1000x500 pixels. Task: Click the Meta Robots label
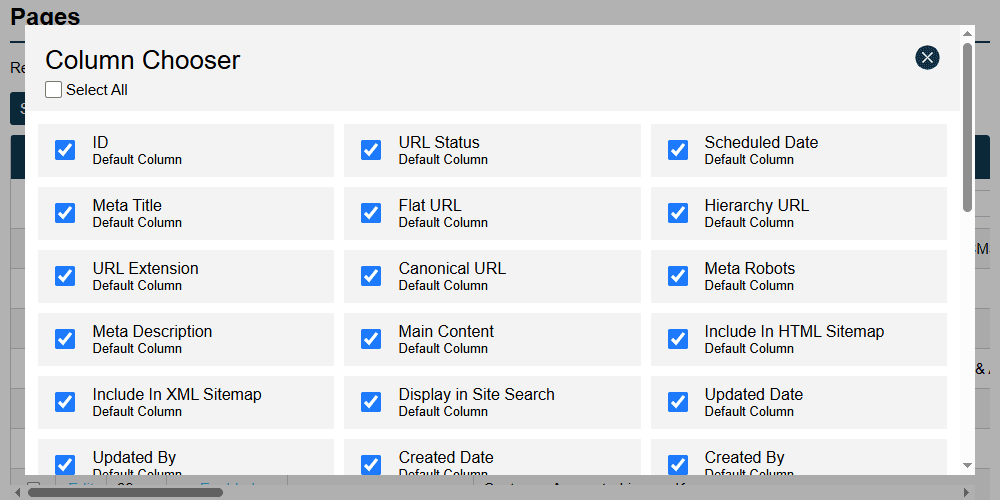(x=749, y=268)
